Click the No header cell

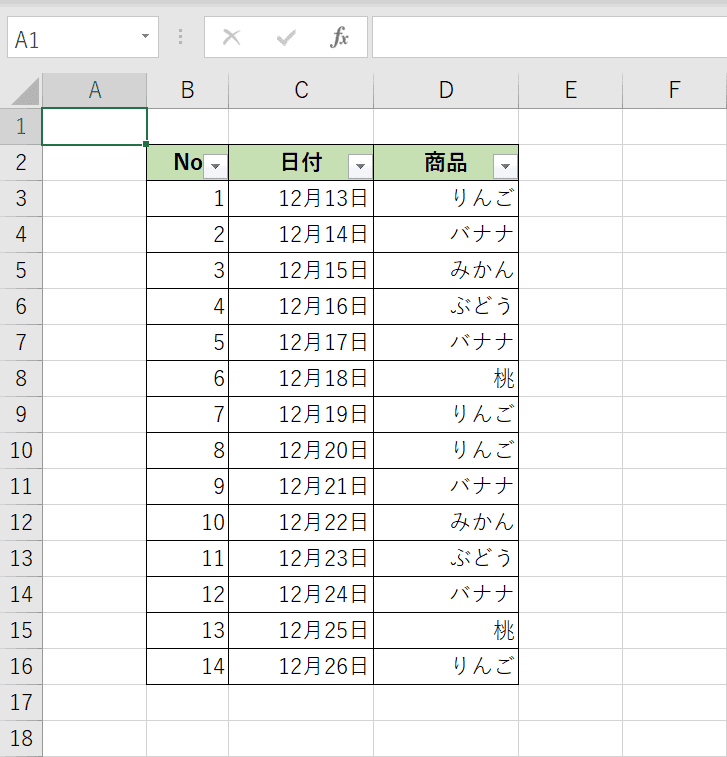[x=188, y=163]
